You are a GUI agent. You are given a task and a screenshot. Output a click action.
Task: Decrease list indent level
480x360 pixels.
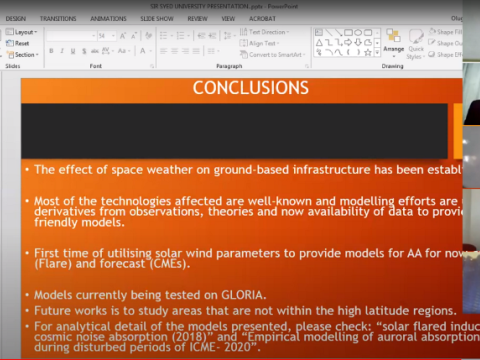(x=201, y=36)
